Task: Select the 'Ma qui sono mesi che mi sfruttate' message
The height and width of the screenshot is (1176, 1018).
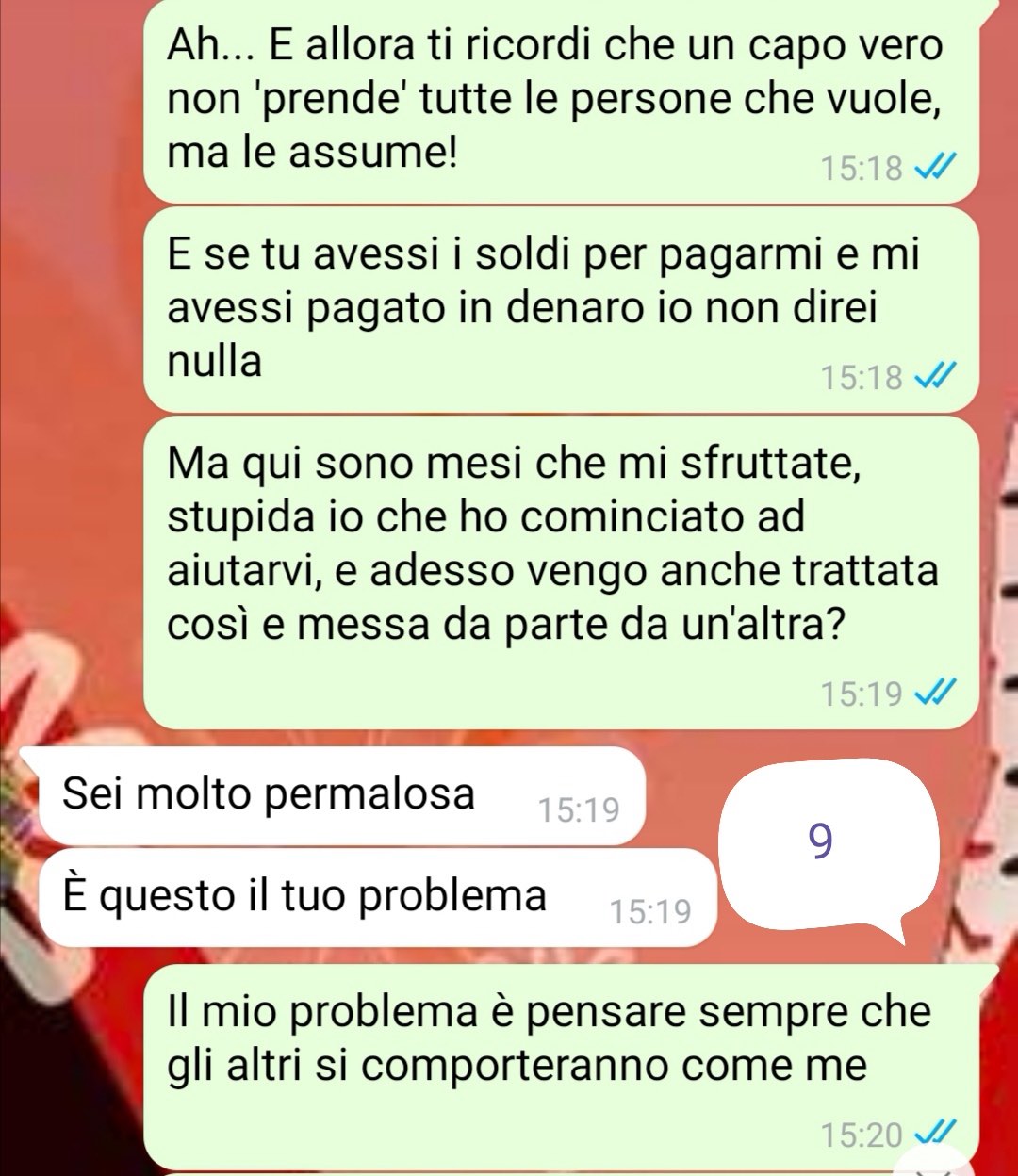Action: [560, 572]
